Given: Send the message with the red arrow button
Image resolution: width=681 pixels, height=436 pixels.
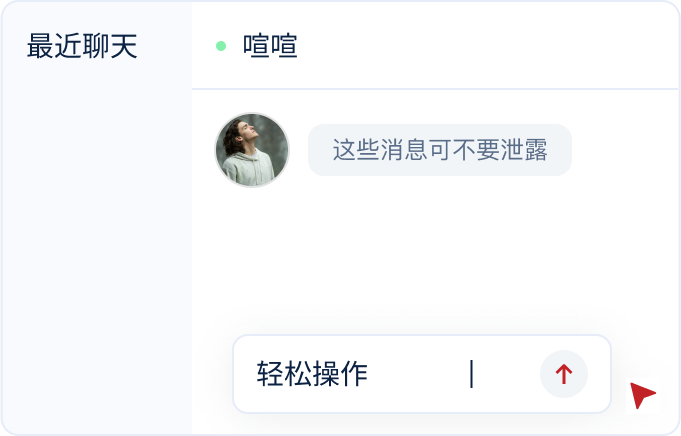Looking at the screenshot, I should (x=564, y=374).
